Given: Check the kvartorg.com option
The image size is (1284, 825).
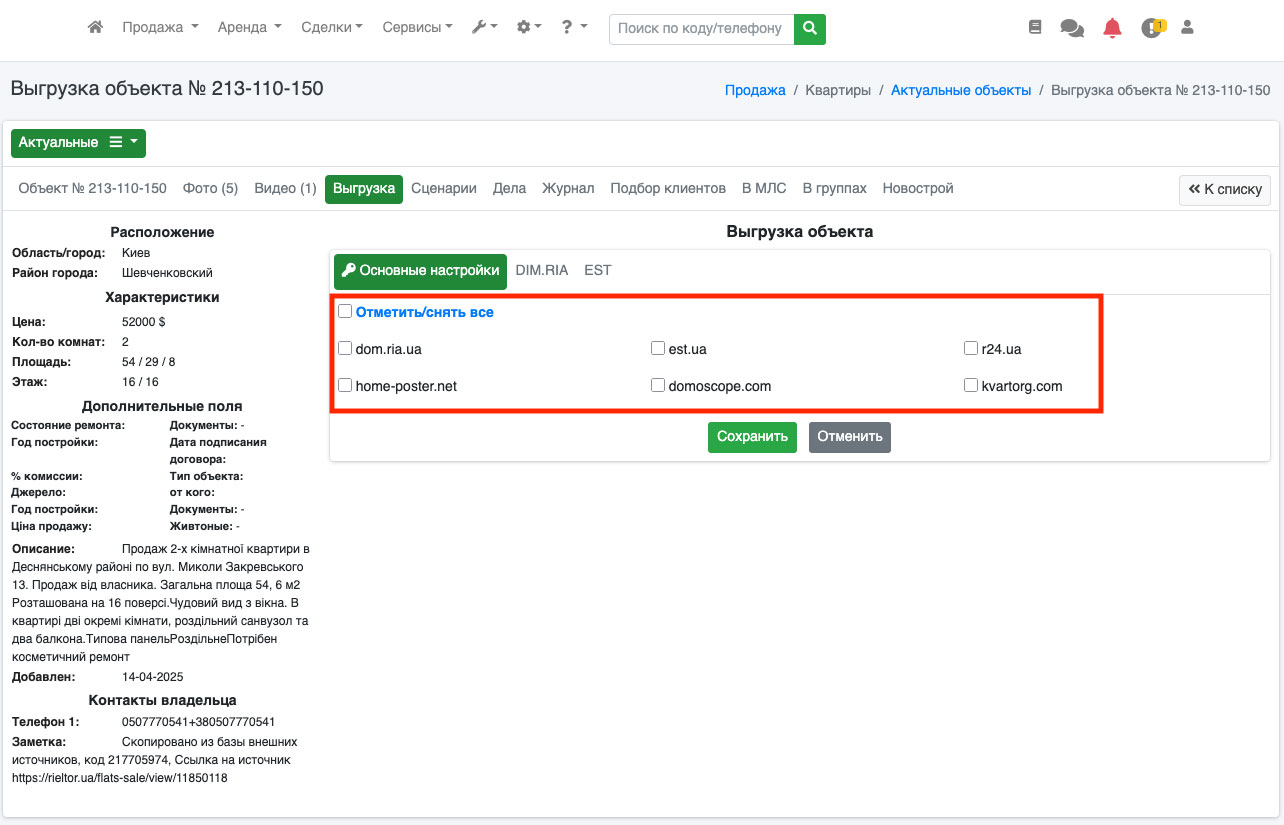Looking at the screenshot, I should pyautogui.click(x=971, y=385).
